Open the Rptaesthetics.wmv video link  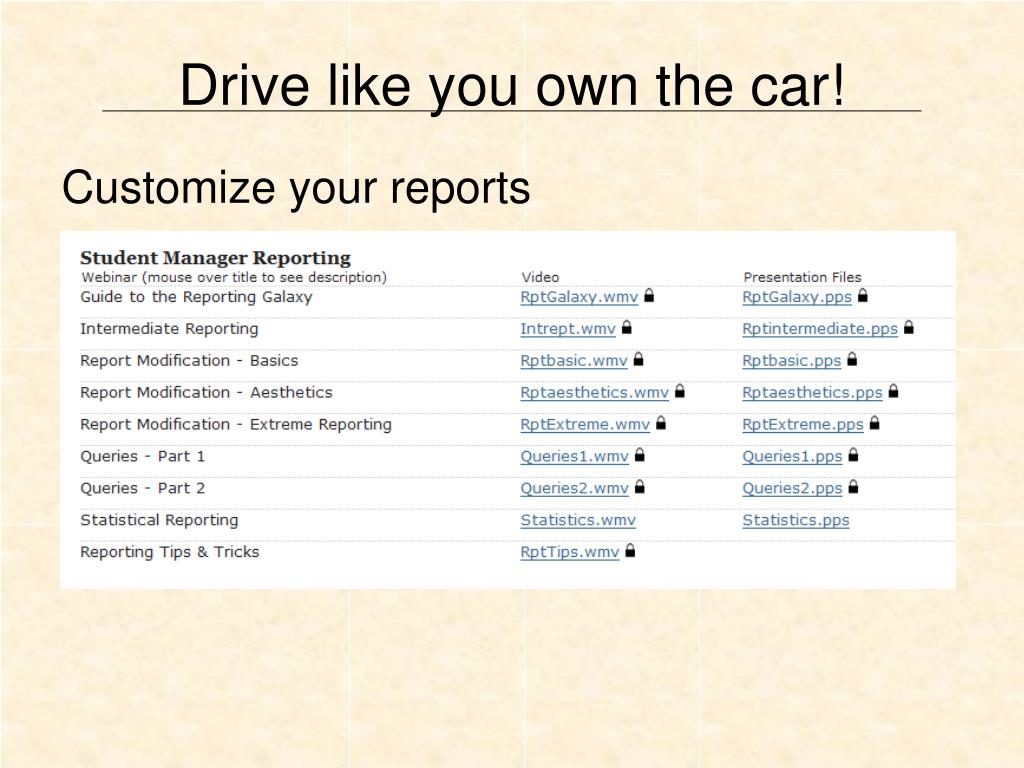[x=594, y=392]
